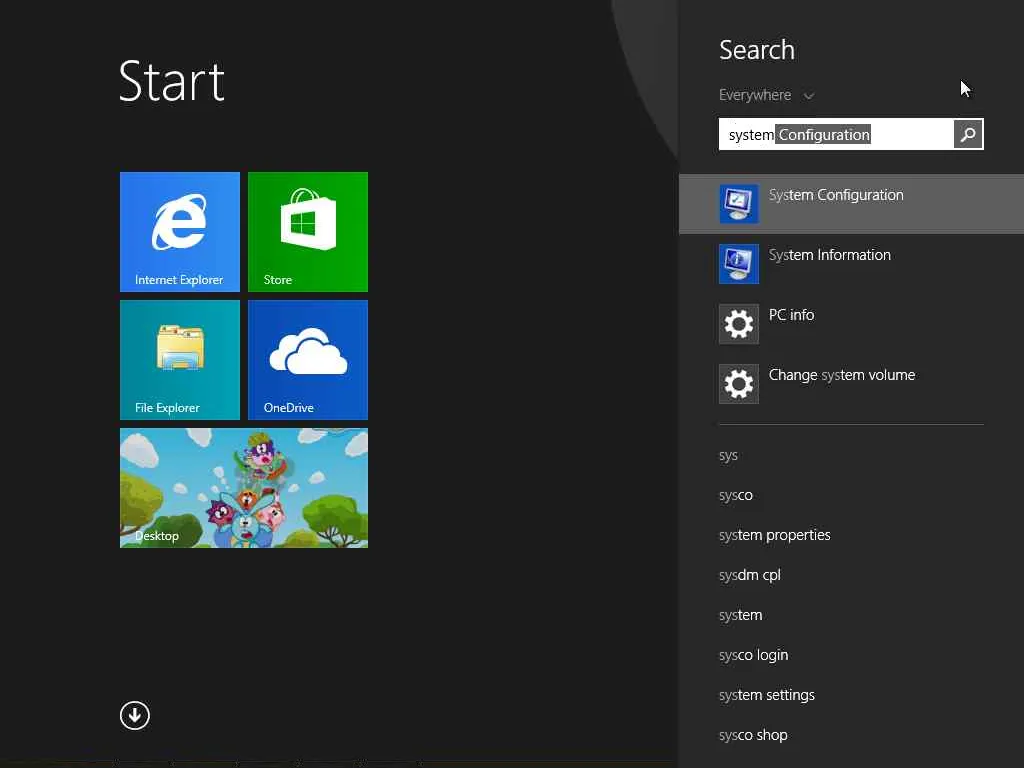Select the 'sys' search suggestion
This screenshot has height=768, width=1024.
pyautogui.click(x=728, y=456)
